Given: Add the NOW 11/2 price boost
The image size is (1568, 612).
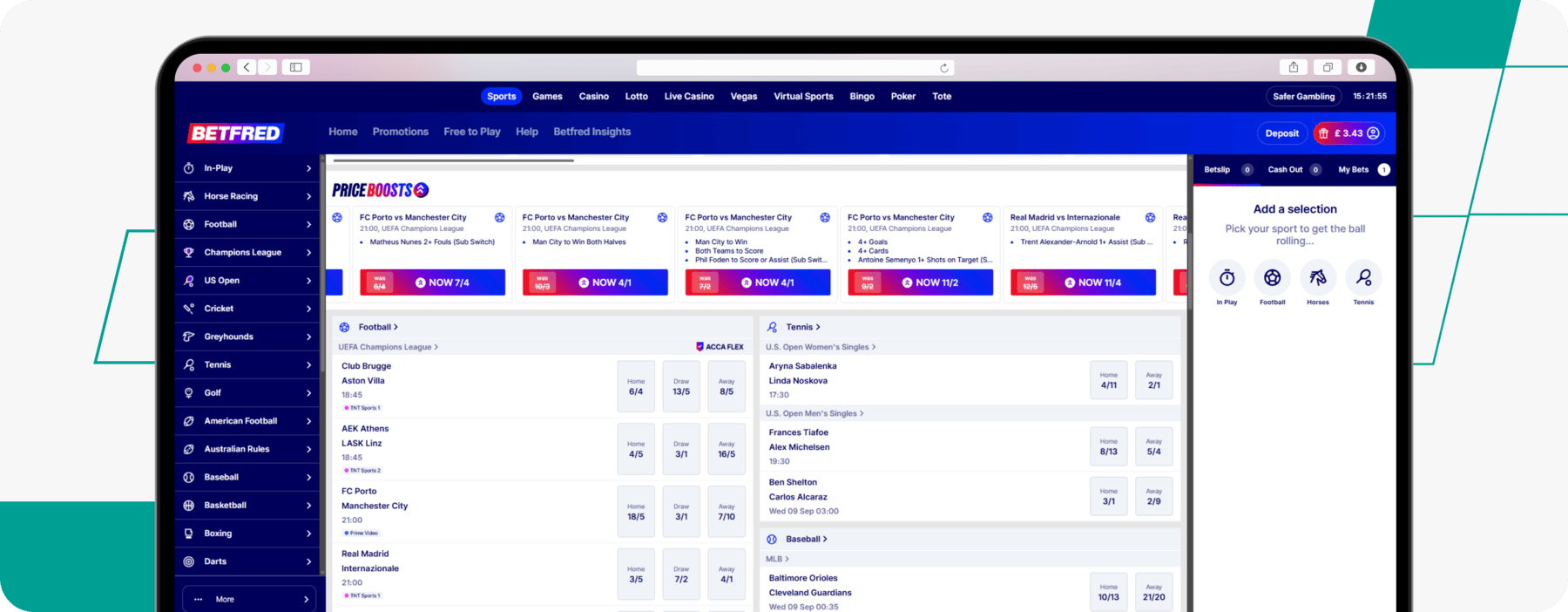Looking at the screenshot, I should click(921, 282).
